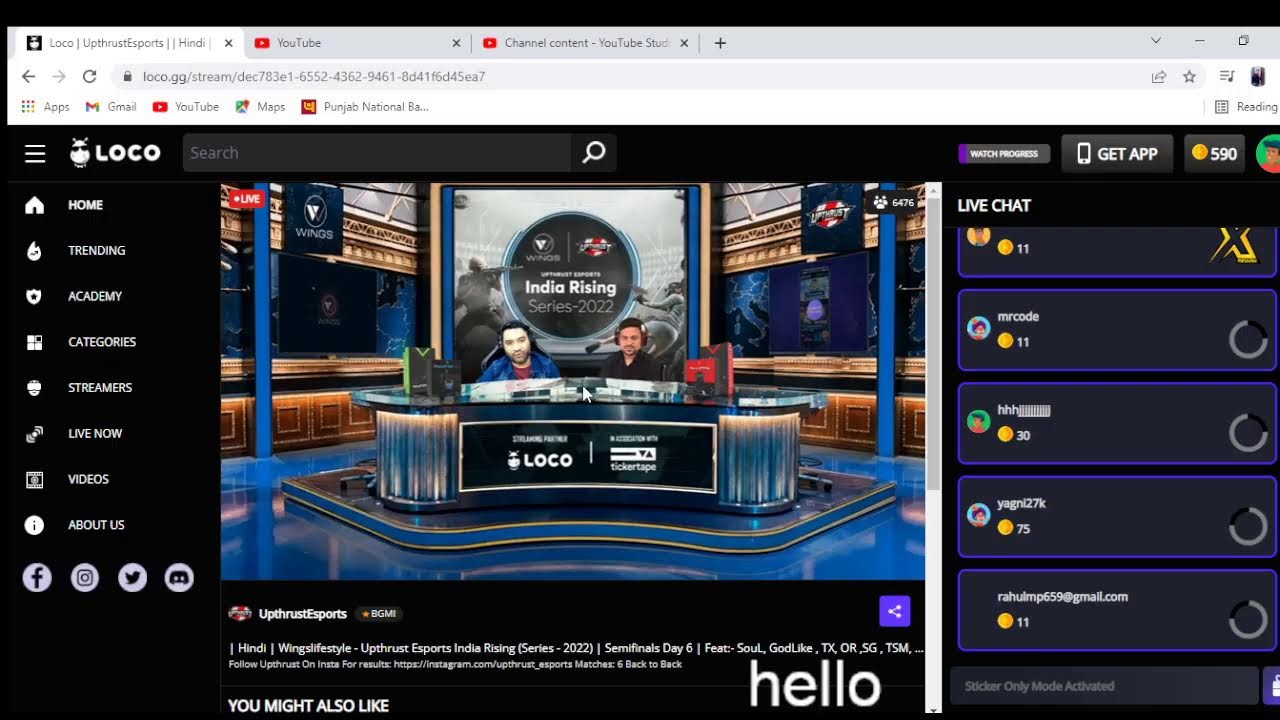Close the YouTube tab
1280x720 pixels.
click(456, 43)
